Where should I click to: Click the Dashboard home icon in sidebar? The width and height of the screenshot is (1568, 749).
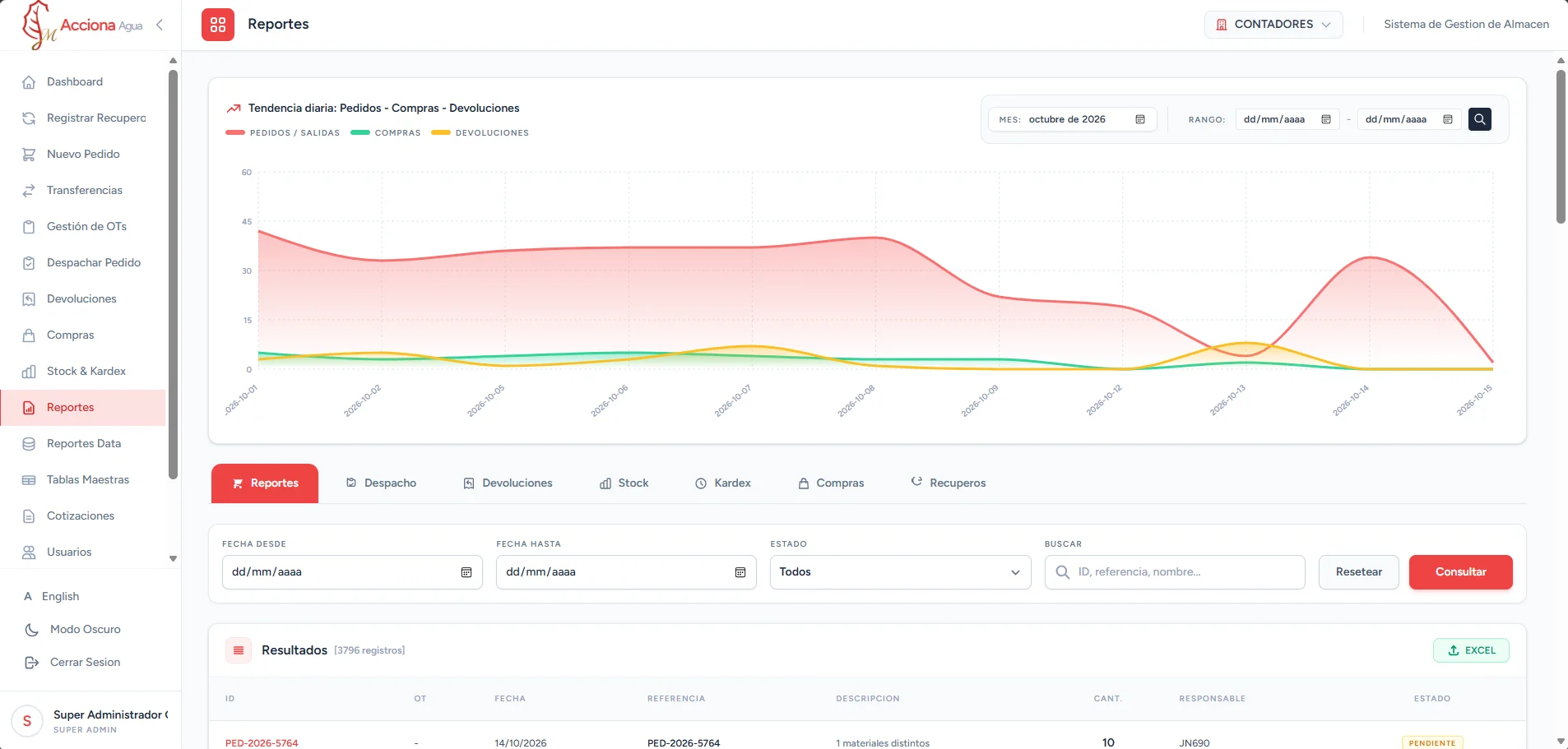point(29,82)
